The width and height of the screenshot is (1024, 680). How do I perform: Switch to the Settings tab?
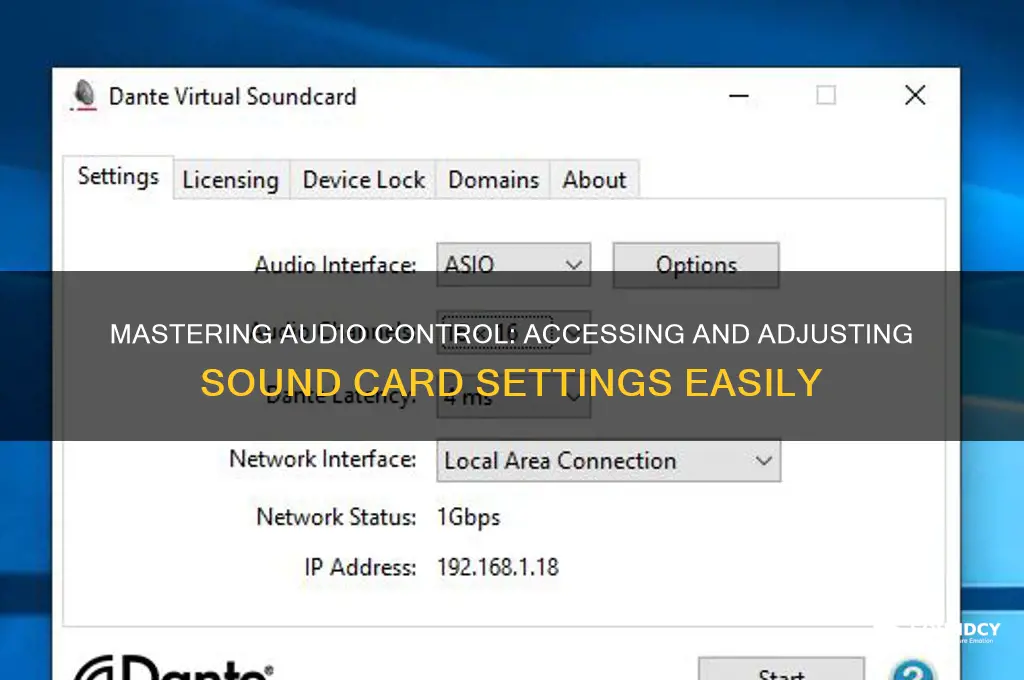pos(118,176)
